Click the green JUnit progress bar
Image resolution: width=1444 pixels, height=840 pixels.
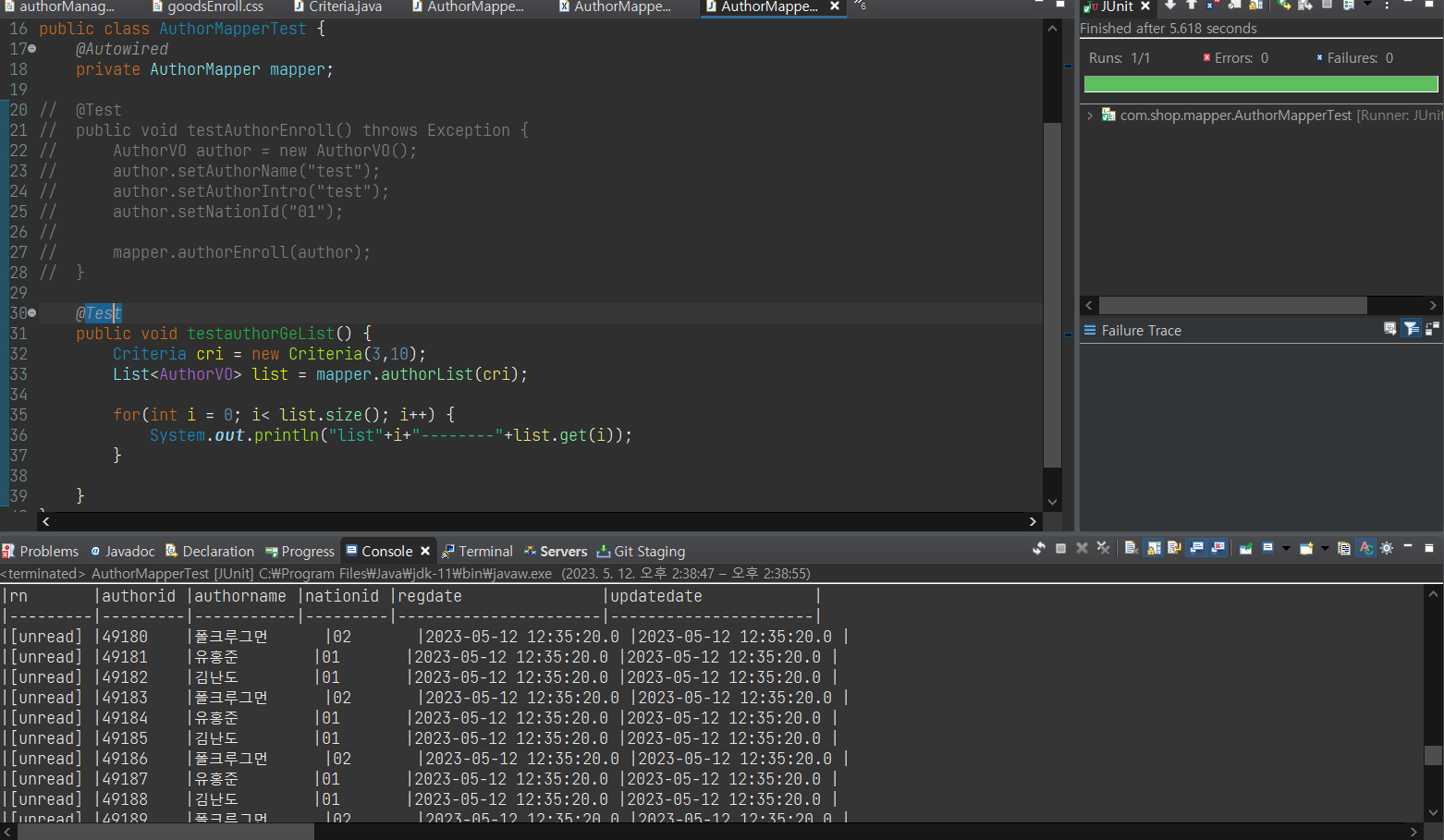click(1261, 84)
